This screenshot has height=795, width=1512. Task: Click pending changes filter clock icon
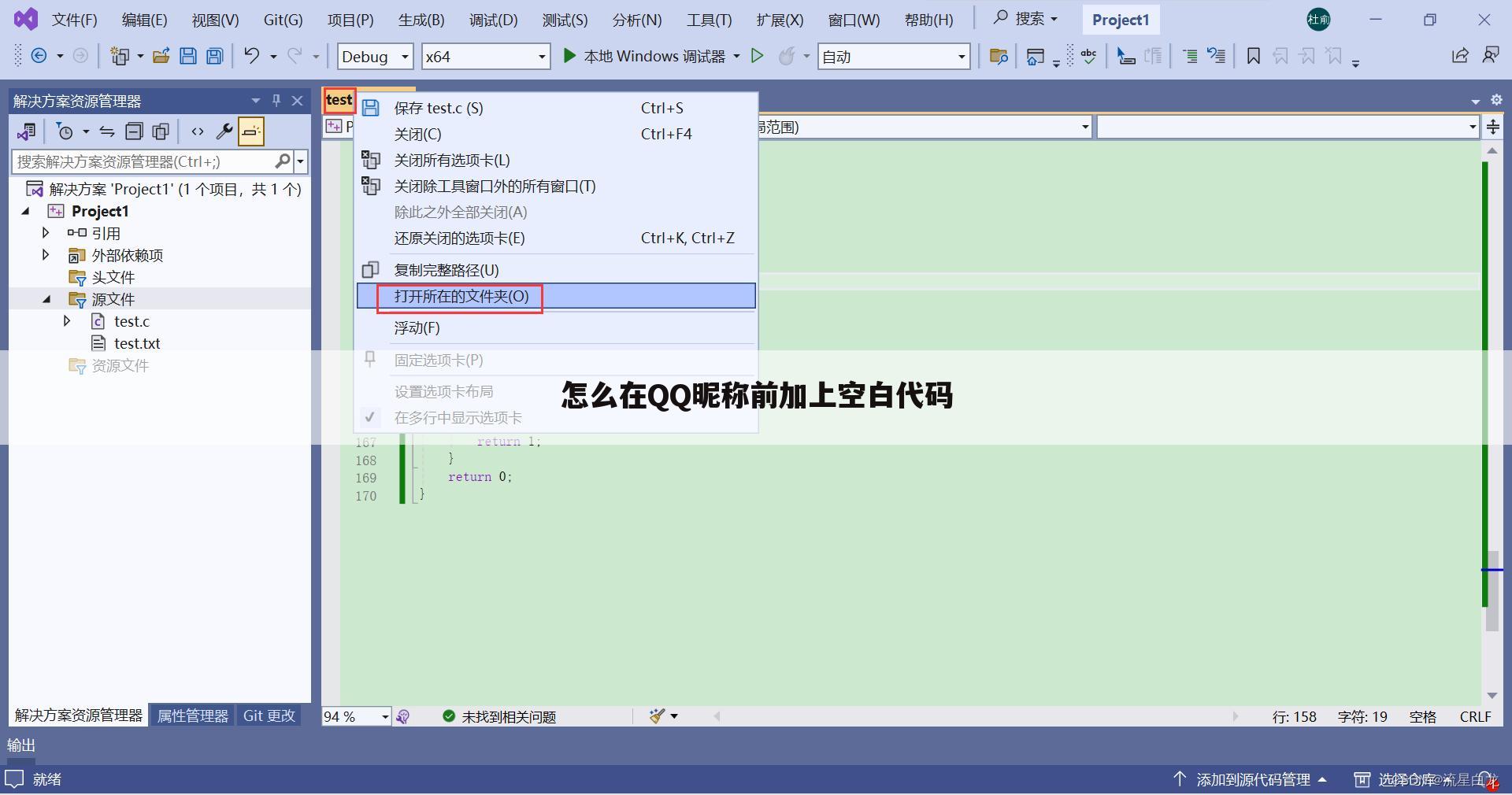(x=65, y=131)
